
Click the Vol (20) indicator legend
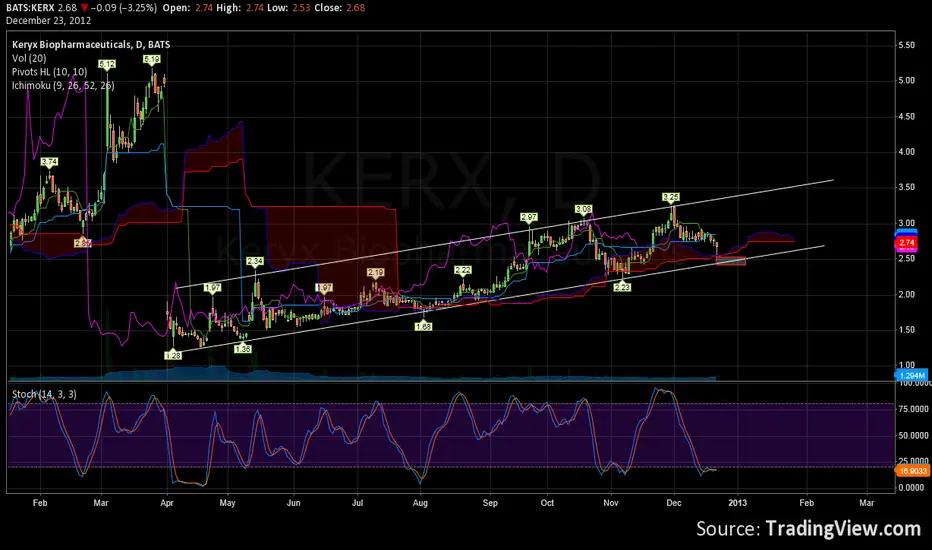pyautogui.click(x=29, y=58)
